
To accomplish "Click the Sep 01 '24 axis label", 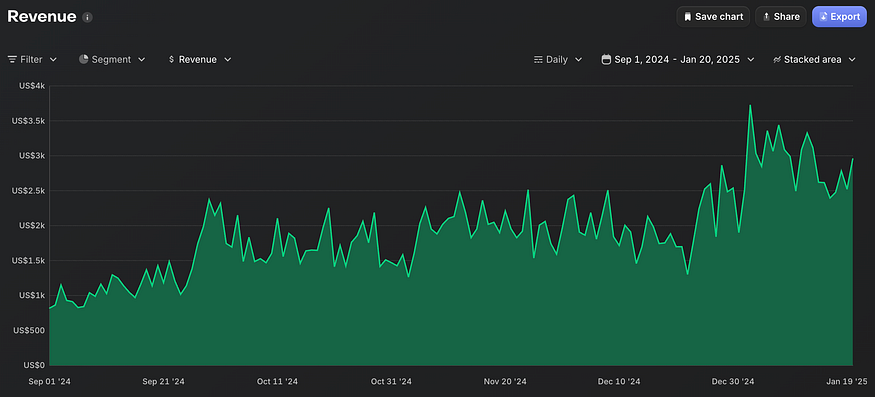I will [x=50, y=381].
